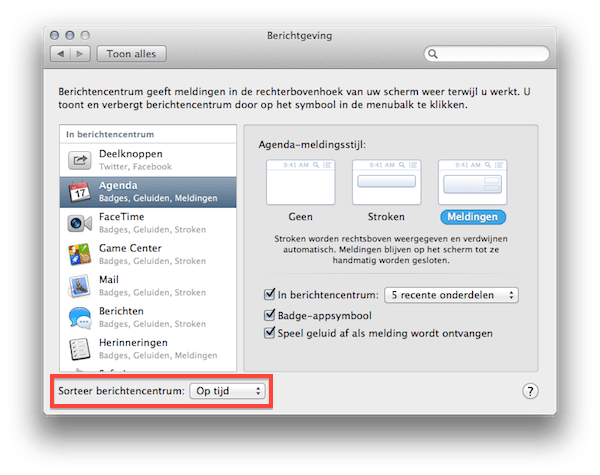Select Berichten in the app list
Screen dimensions: 600x475
pyautogui.click(x=148, y=318)
